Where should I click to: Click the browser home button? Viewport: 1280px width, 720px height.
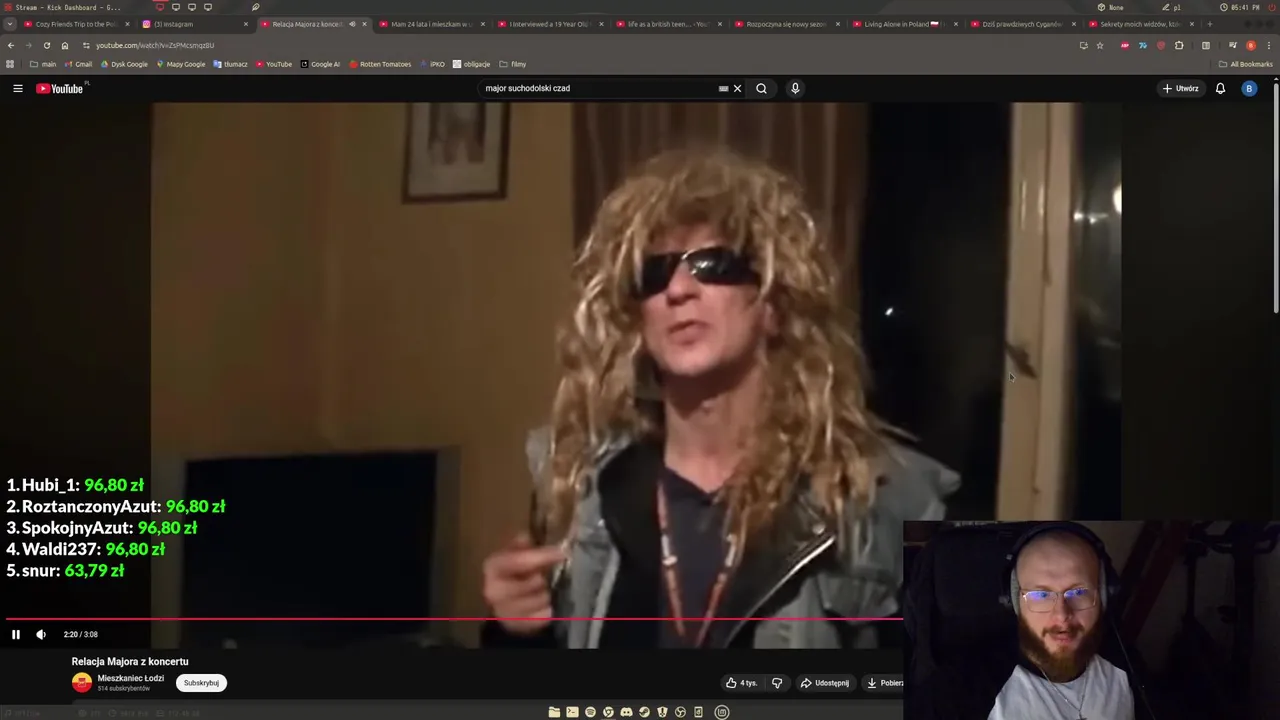click(x=64, y=45)
